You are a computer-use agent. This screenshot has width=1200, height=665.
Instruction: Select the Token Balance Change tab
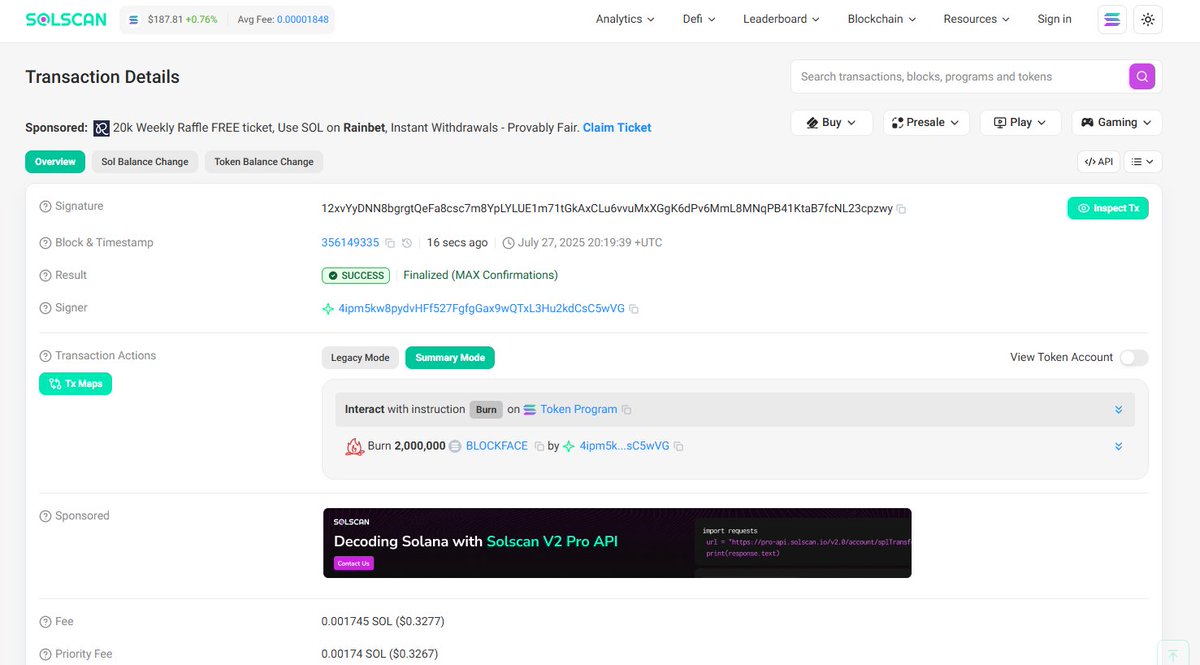coord(264,161)
